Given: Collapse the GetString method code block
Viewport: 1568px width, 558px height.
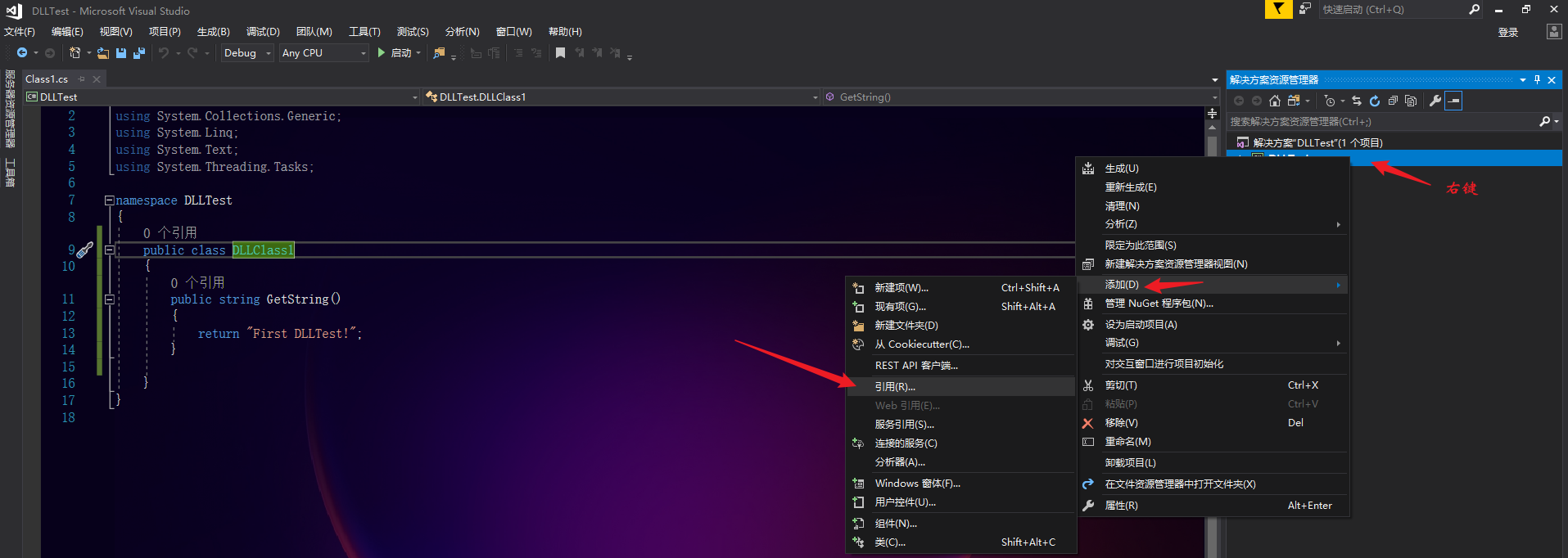Looking at the screenshot, I should (x=109, y=299).
